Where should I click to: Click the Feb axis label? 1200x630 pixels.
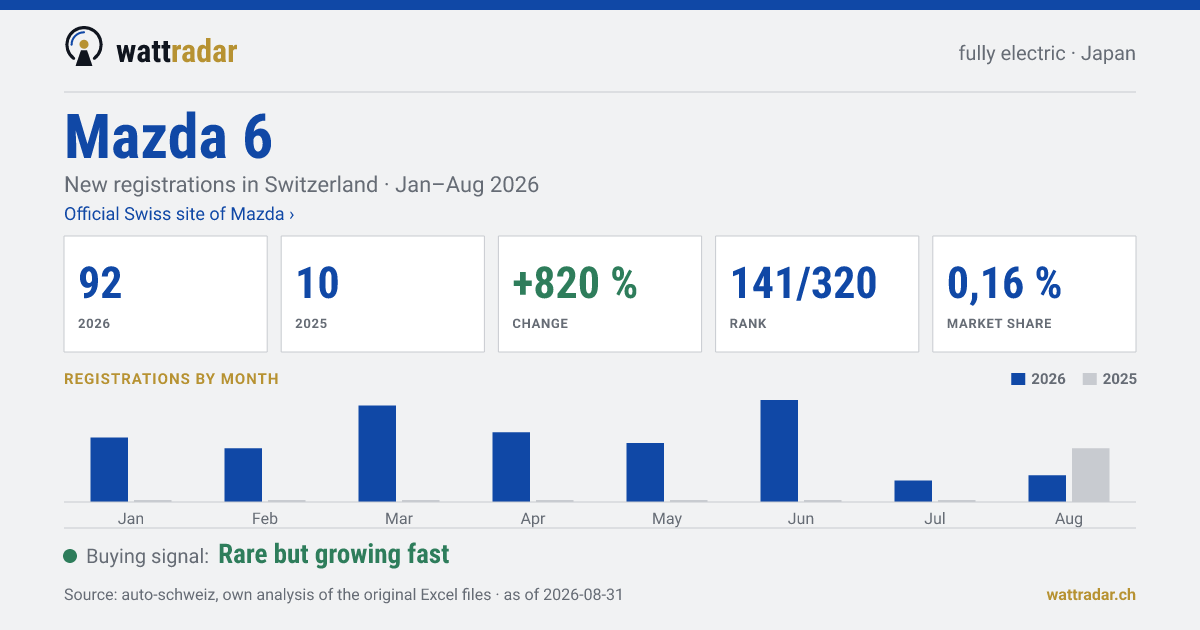pyautogui.click(x=265, y=519)
